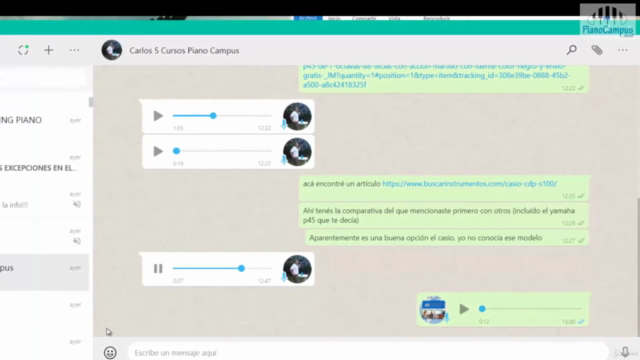Open the chat ending in NG PIANO
This screenshot has height=360, width=640.
pos(44,120)
